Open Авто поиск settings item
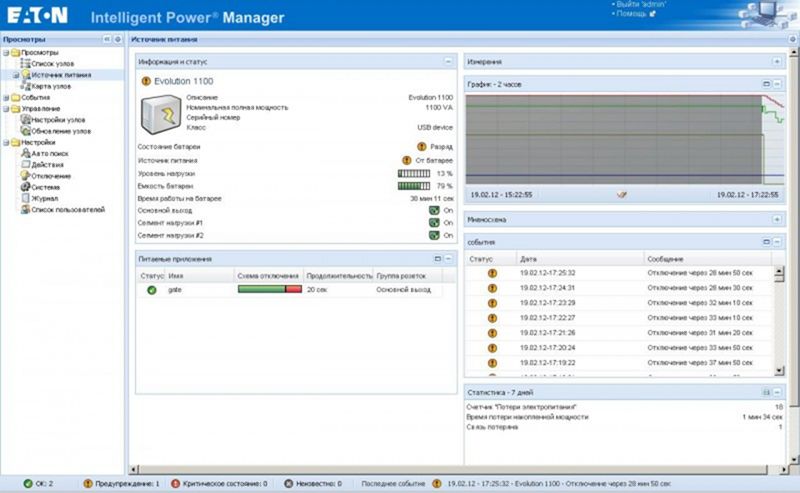This screenshot has width=800, height=493. tap(48, 153)
